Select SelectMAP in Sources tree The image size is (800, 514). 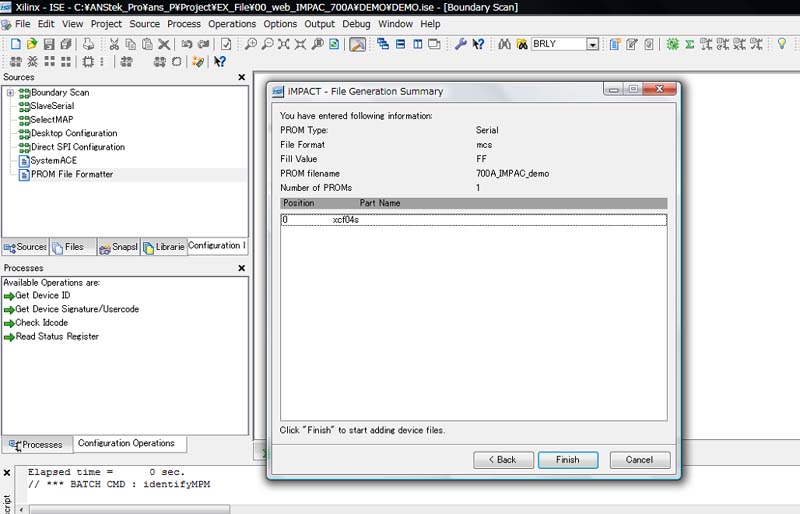(x=52, y=119)
